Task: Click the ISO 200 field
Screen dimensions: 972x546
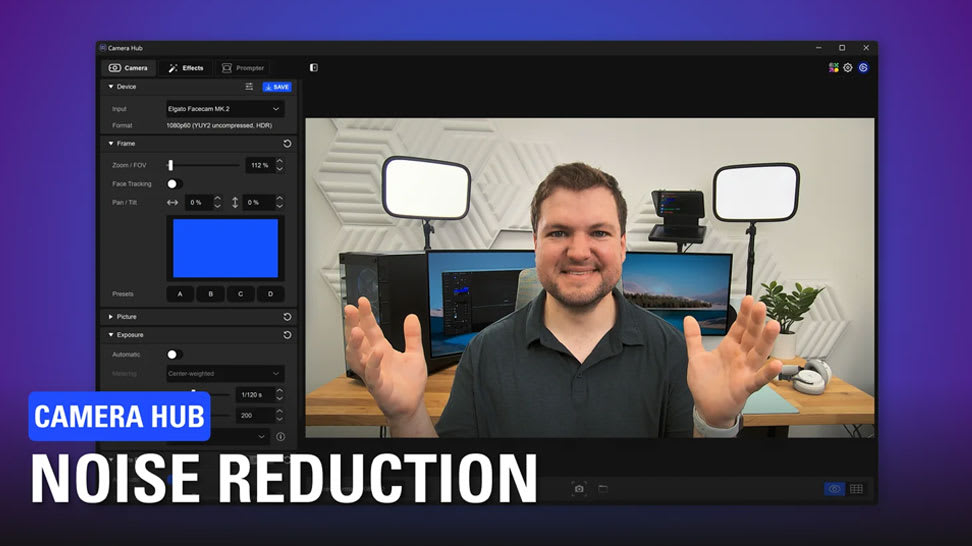Action: [x=255, y=416]
